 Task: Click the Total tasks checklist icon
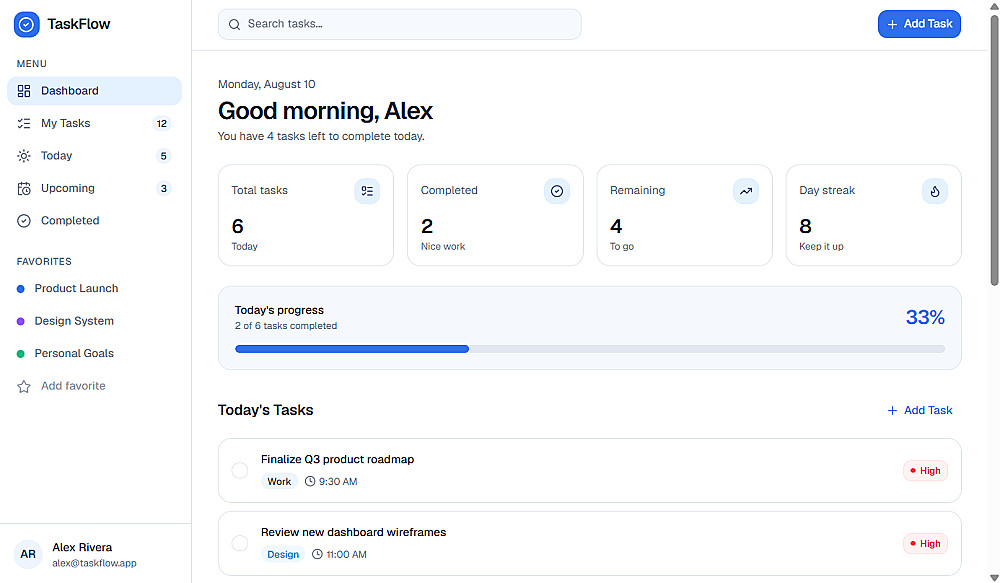[x=367, y=191]
